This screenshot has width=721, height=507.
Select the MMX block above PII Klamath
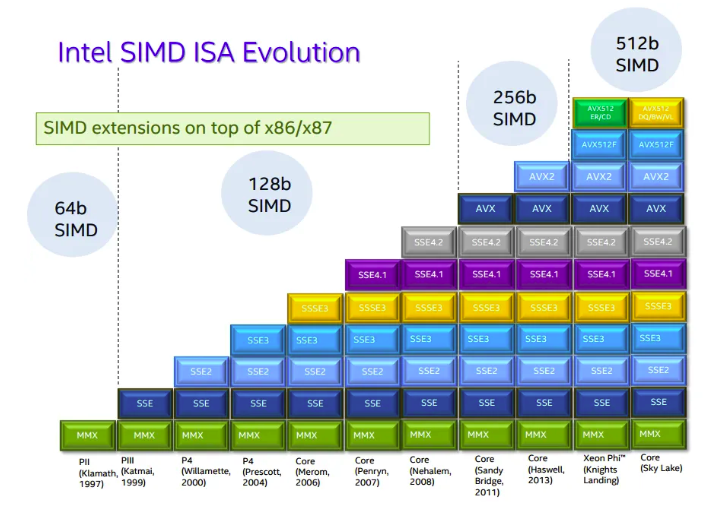[87, 435]
